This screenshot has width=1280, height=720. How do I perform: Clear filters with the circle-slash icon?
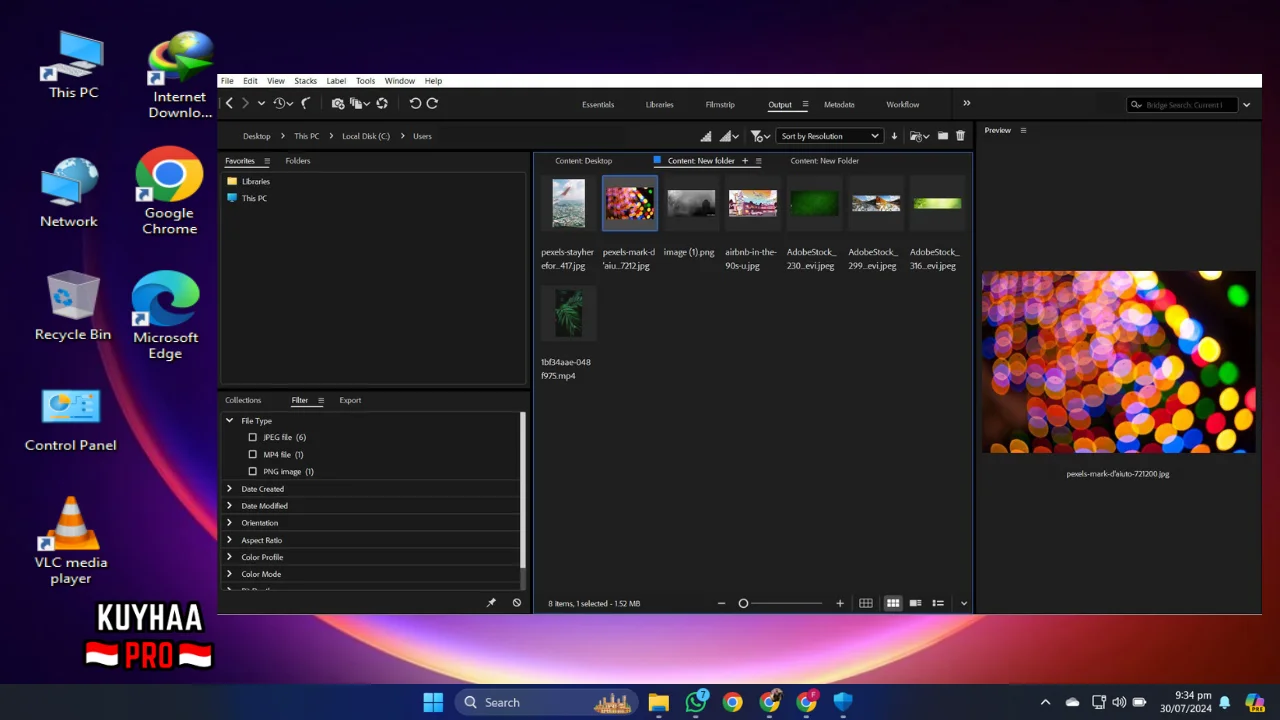coord(516,603)
